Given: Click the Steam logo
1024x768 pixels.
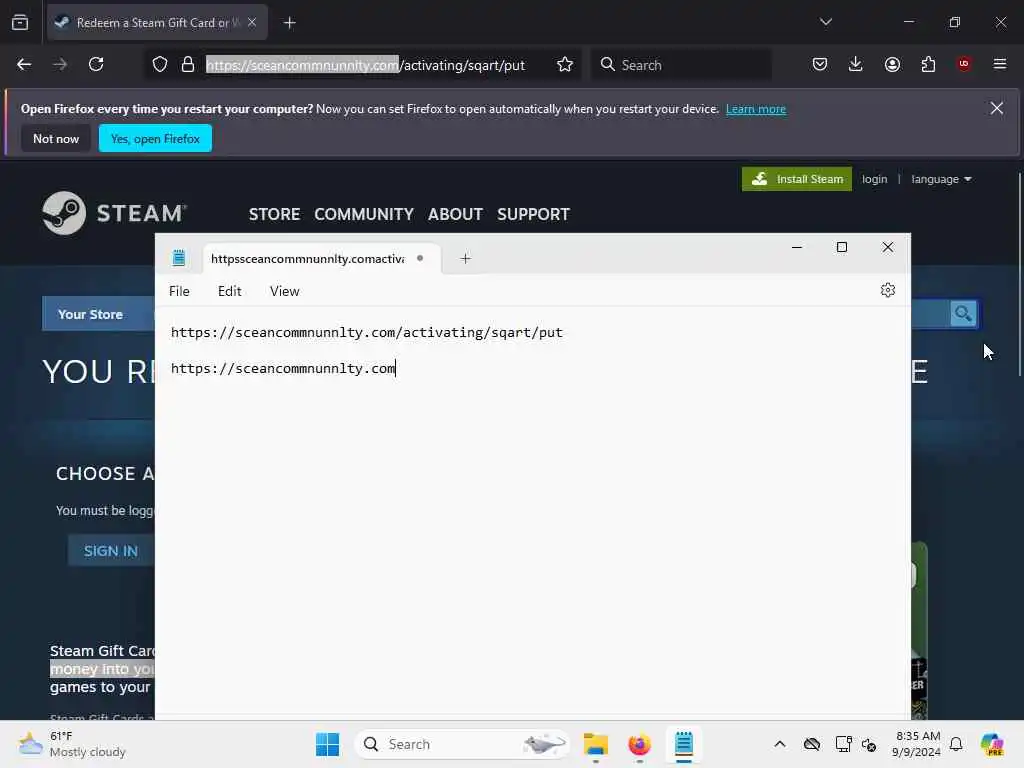Looking at the screenshot, I should 114,213.
